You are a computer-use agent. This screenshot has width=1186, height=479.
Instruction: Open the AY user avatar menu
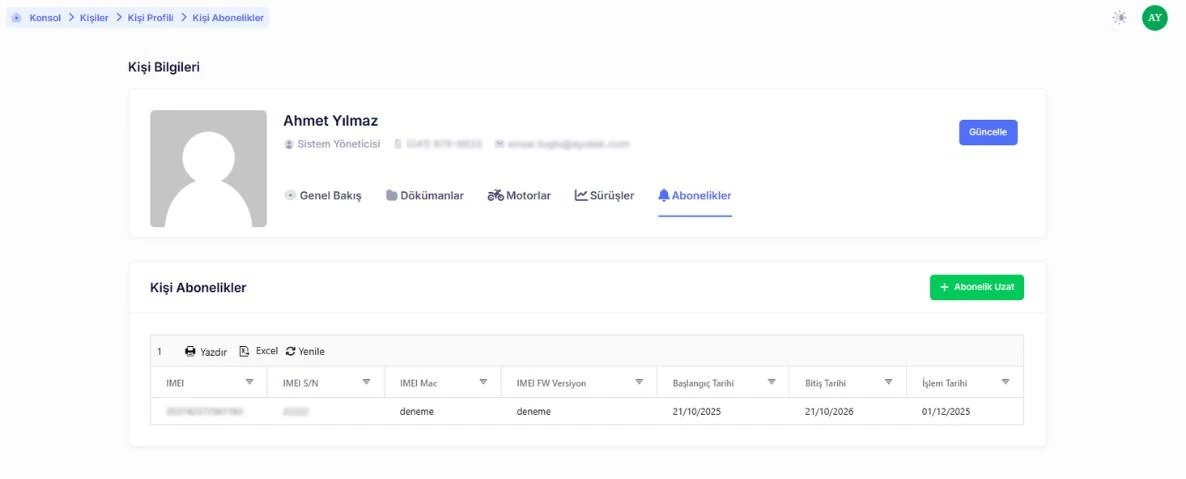pyautogui.click(x=1155, y=17)
